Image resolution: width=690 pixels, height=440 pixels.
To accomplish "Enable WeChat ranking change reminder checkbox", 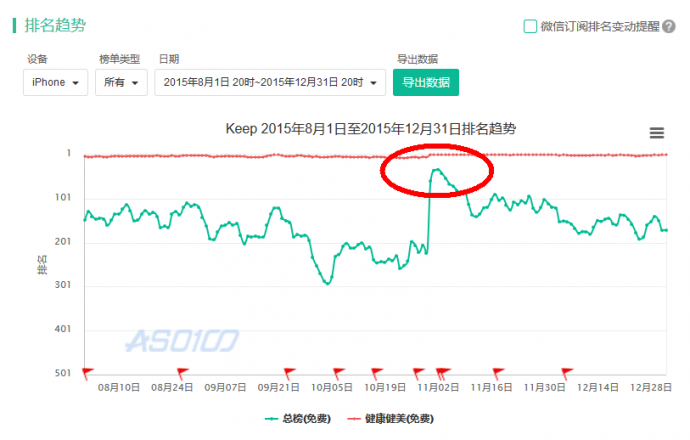I will click(x=530, y=26).
